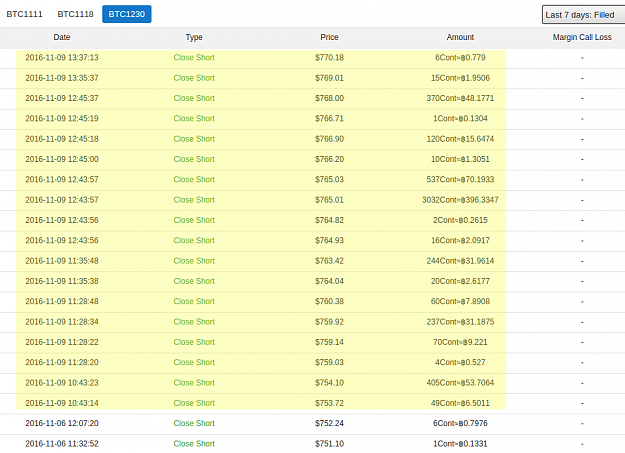Viewport: 625px width, 453px height.
Task: Switch to the BTC1111 tab
Action: pyautogui.click(x=24, y=14)
